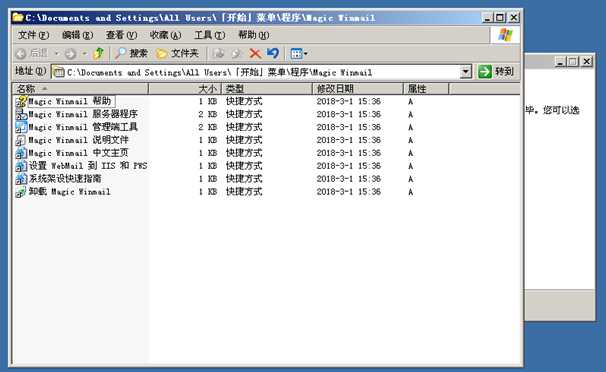
Task: Open the 帮助(H) menu
Action: 254,35
